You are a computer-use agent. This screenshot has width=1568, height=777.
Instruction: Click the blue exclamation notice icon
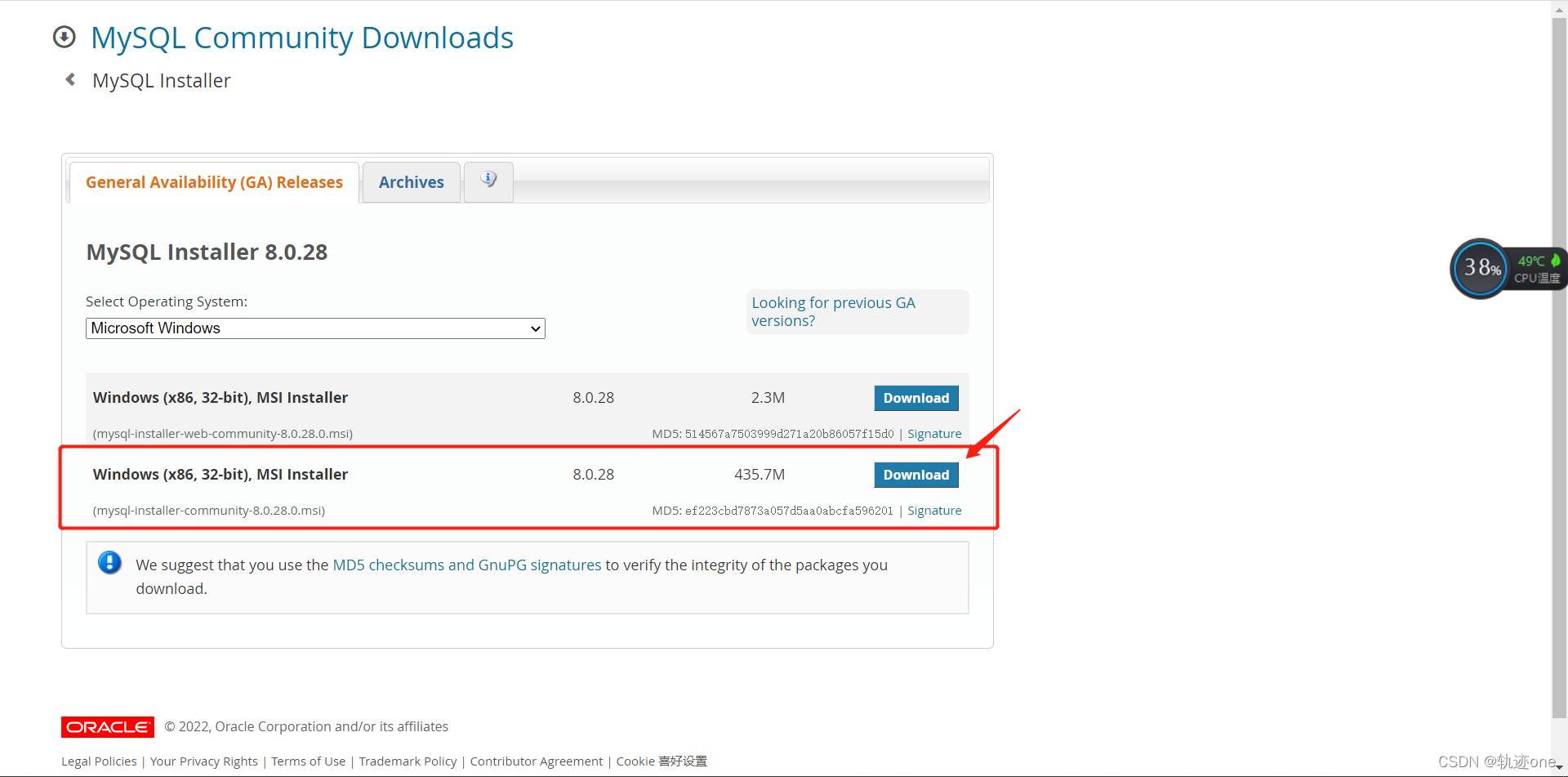point(109,563)
